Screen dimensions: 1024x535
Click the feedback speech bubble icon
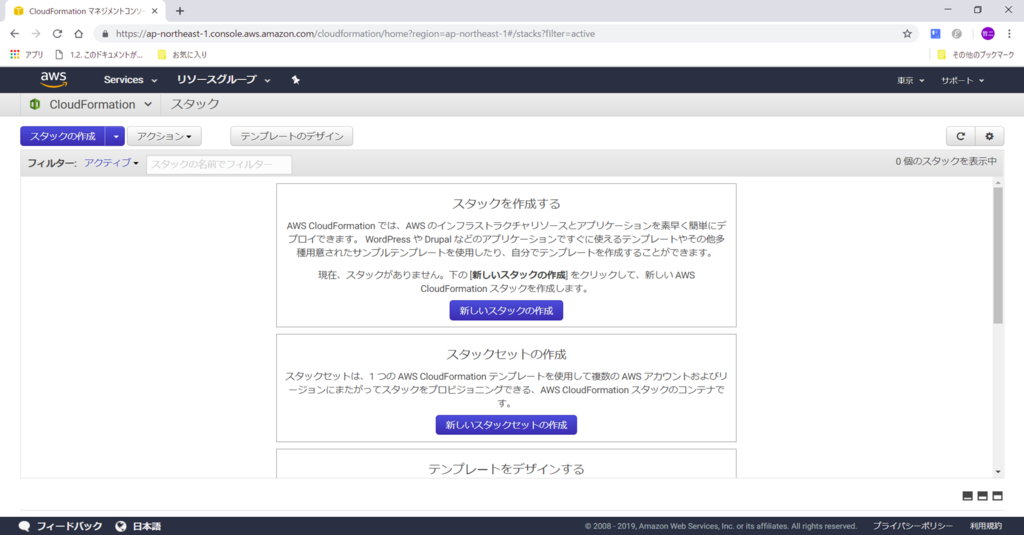point(25,526)
